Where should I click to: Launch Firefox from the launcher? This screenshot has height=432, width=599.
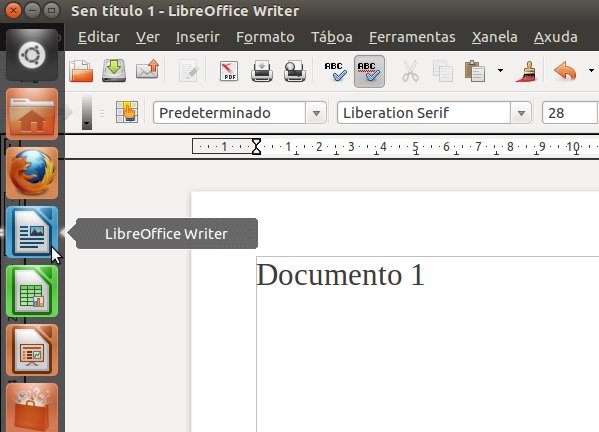[x=32, y=173]
